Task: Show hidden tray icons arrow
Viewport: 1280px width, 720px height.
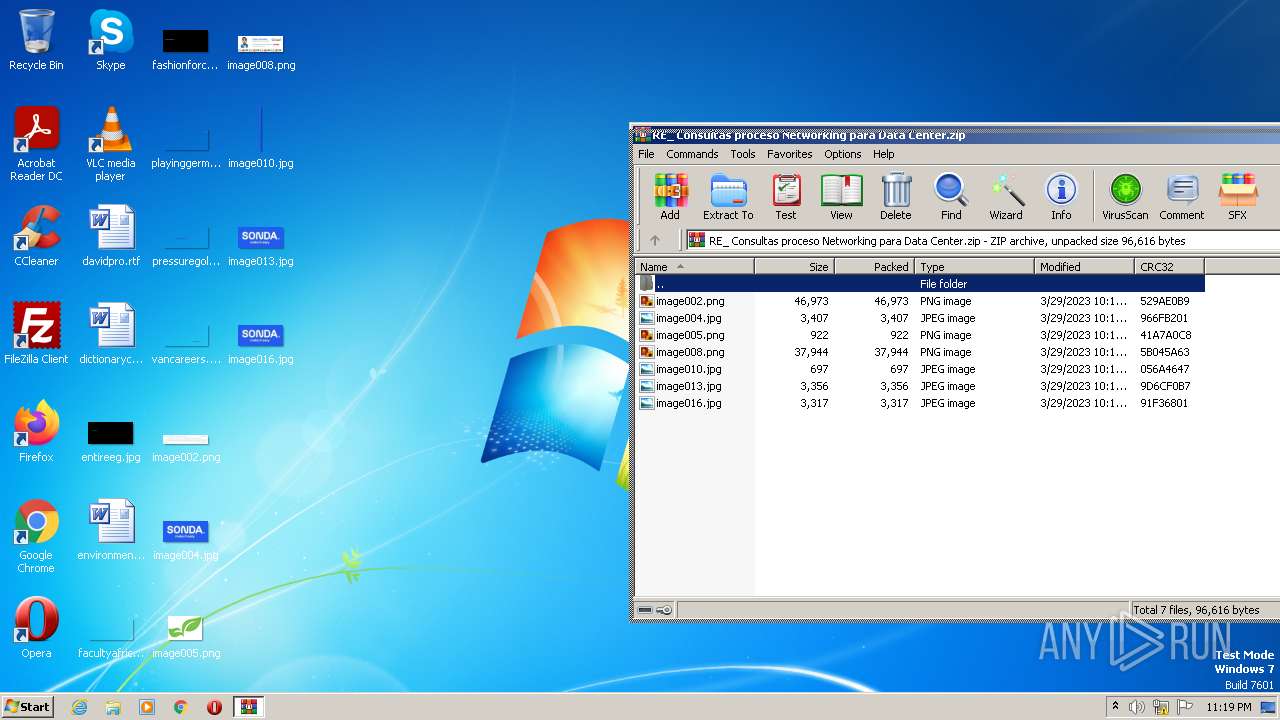Action: [1115, 707]
